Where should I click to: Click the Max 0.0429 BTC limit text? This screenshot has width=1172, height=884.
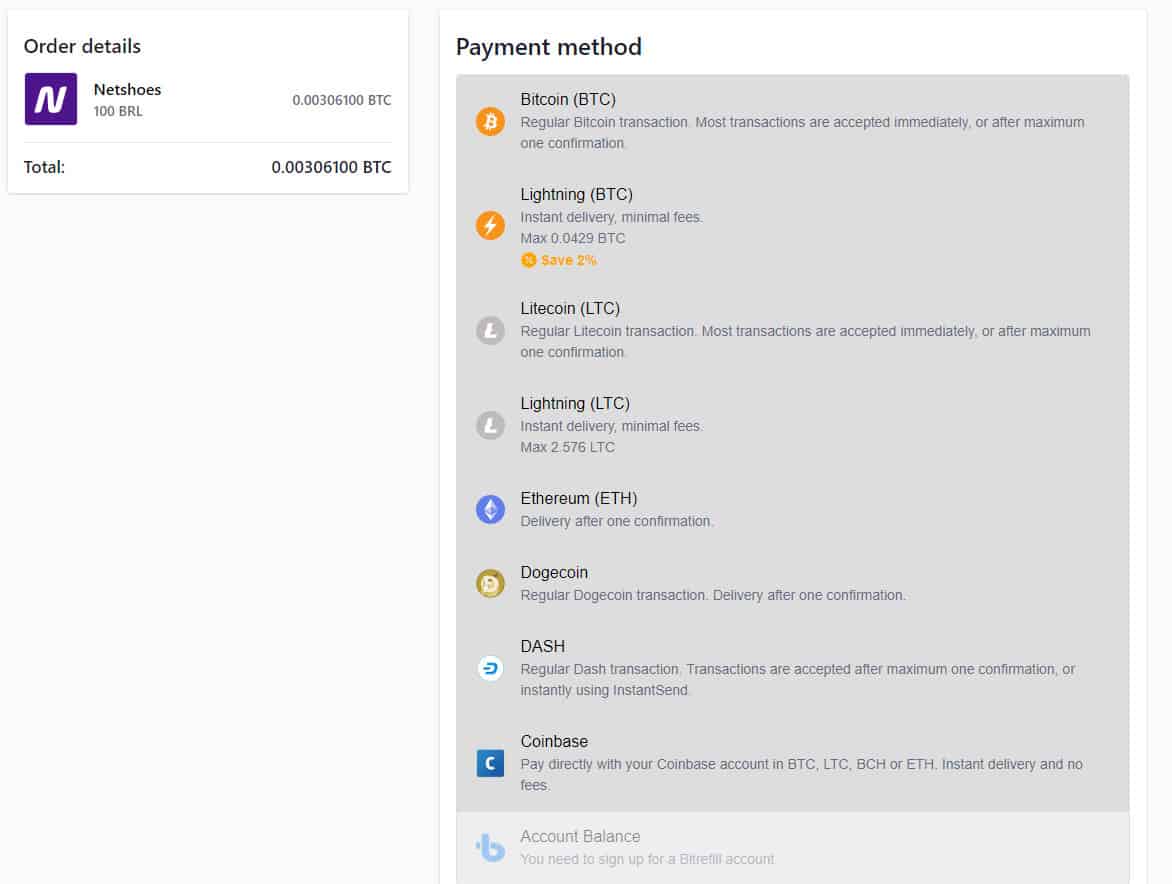[x=573, y=238]
